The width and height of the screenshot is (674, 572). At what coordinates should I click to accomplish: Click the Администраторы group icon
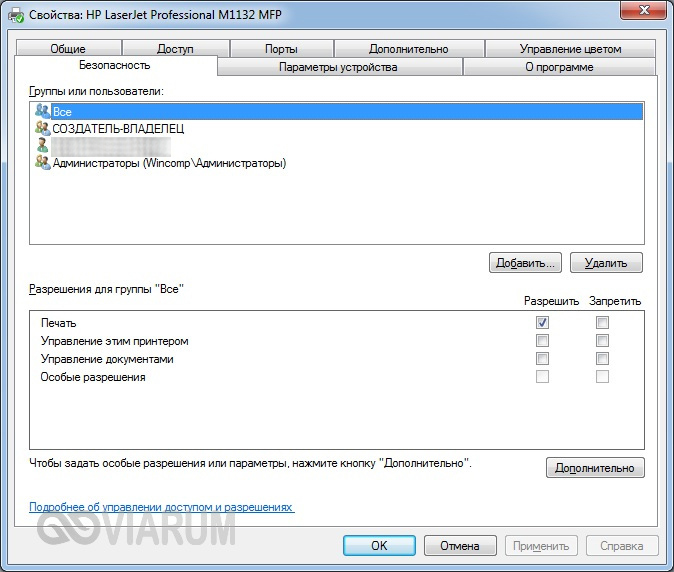click(42, 163)
